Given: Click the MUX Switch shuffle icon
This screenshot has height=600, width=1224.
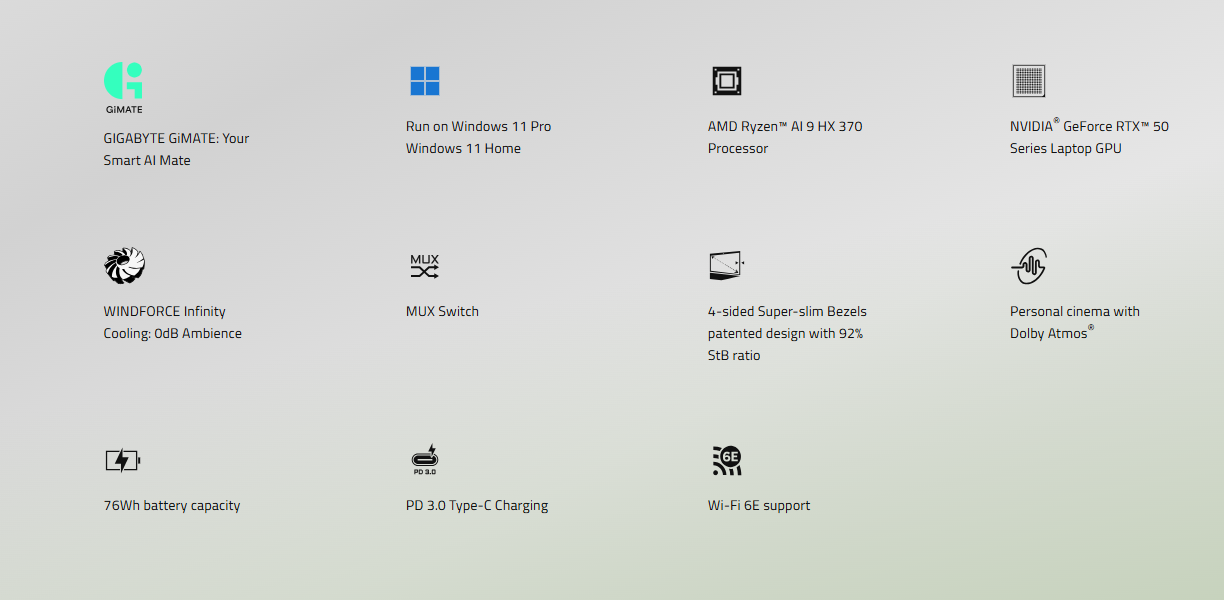Looking at the screenshot, I should (x=424, y=266).
